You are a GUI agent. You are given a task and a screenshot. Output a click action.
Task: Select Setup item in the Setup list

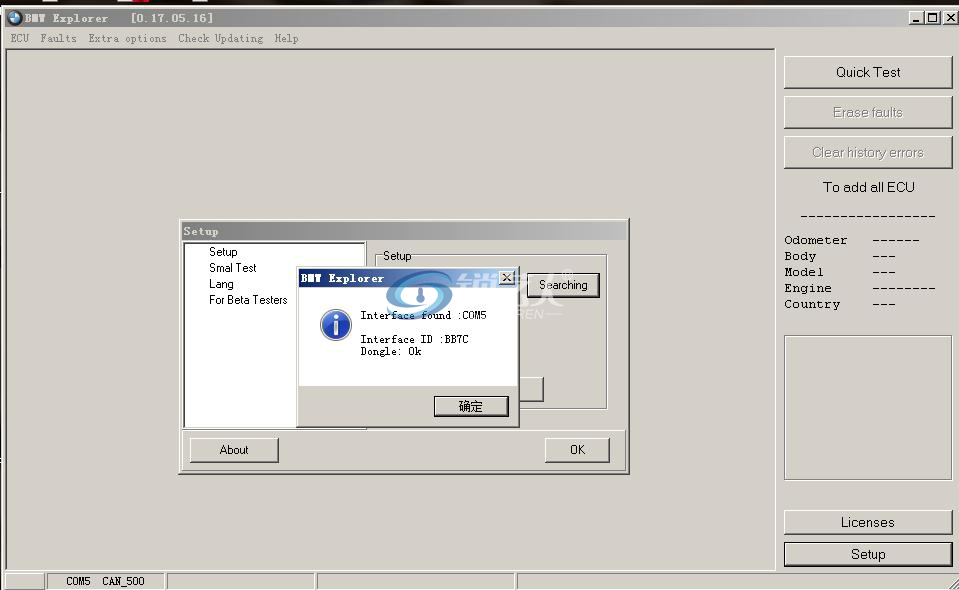pos(223,252)
